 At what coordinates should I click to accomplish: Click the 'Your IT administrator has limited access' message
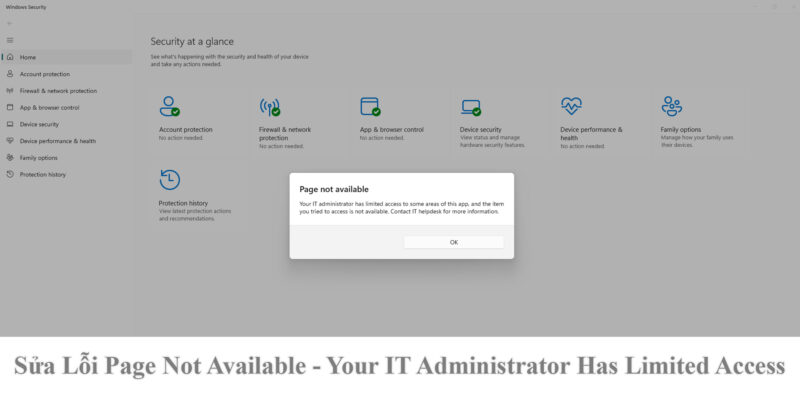pos(402,208)
